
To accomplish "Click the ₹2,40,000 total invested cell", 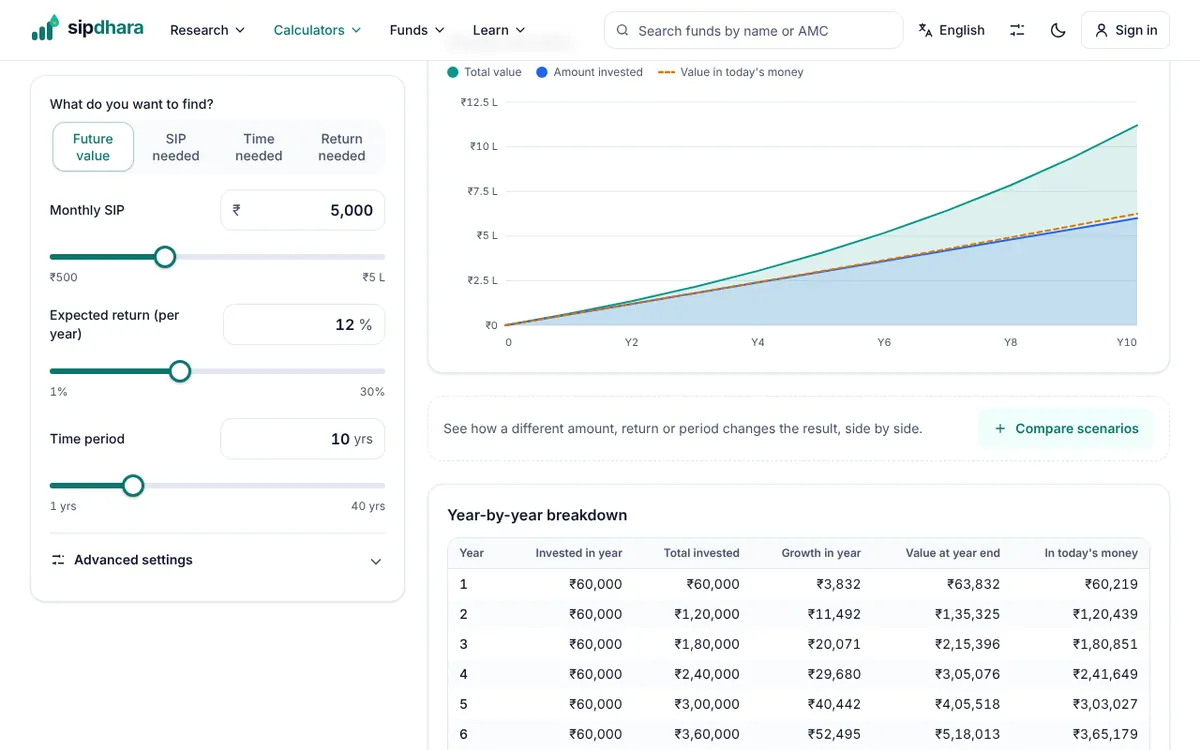I will (707, 674).
